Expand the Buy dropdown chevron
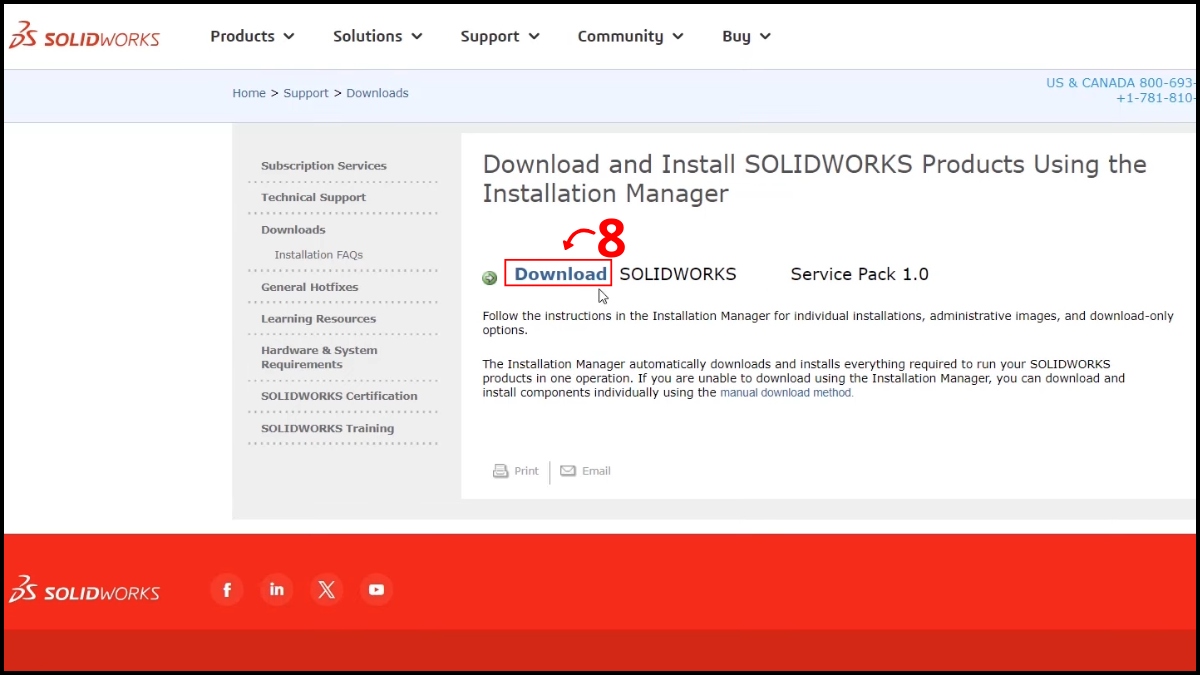 [x=765, y=37]
